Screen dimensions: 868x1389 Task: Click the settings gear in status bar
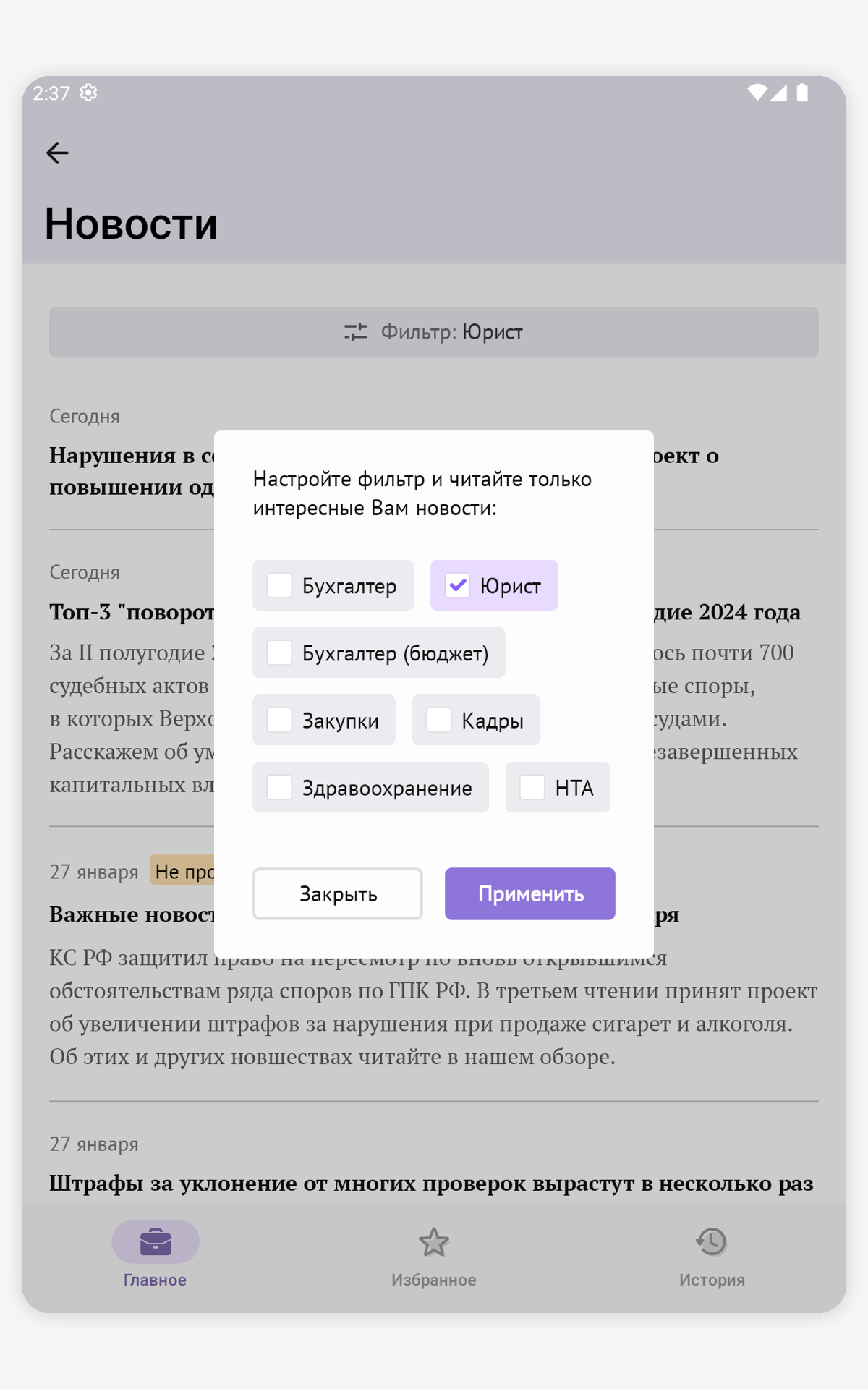pos(88,93)
